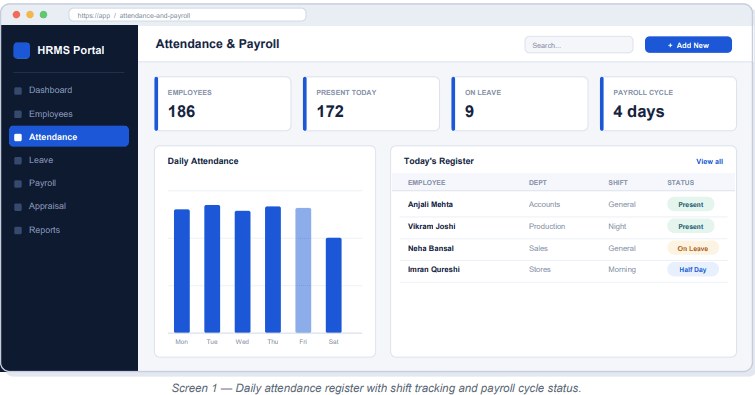Click the Appraisal sidebar icon
The image size is (755, 395).
click(18, 207)
